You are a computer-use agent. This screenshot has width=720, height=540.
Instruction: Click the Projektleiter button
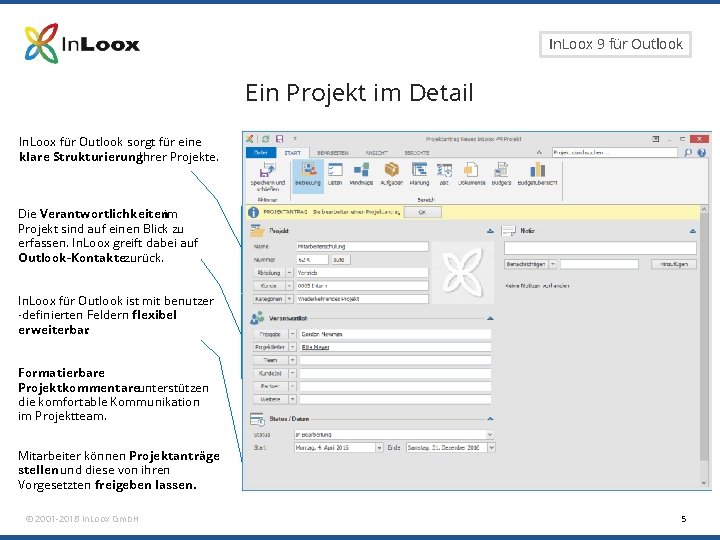pyautogui.click(x=270, y=347)
